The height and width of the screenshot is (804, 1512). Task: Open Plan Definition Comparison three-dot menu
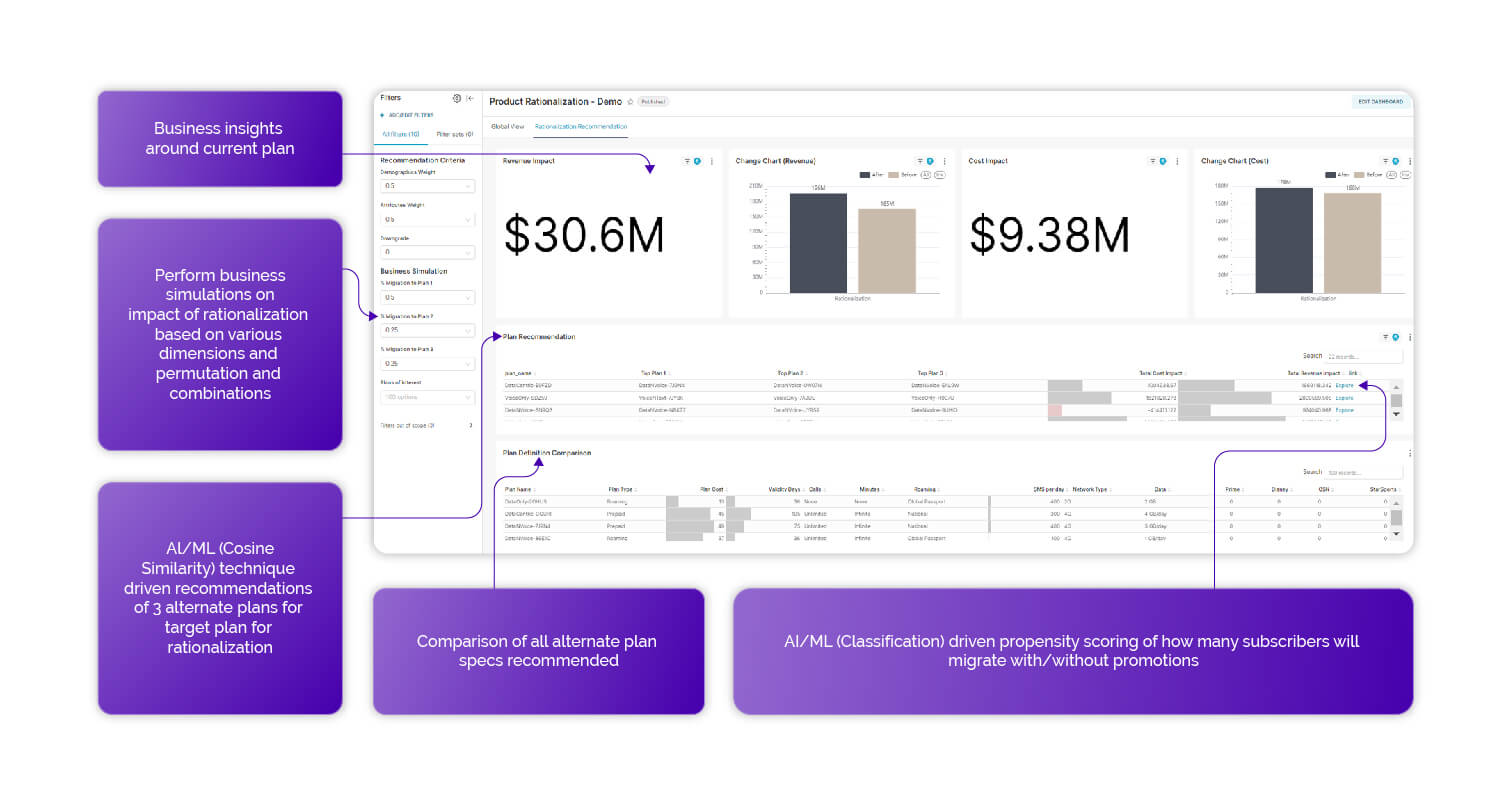pos(1409,453)
